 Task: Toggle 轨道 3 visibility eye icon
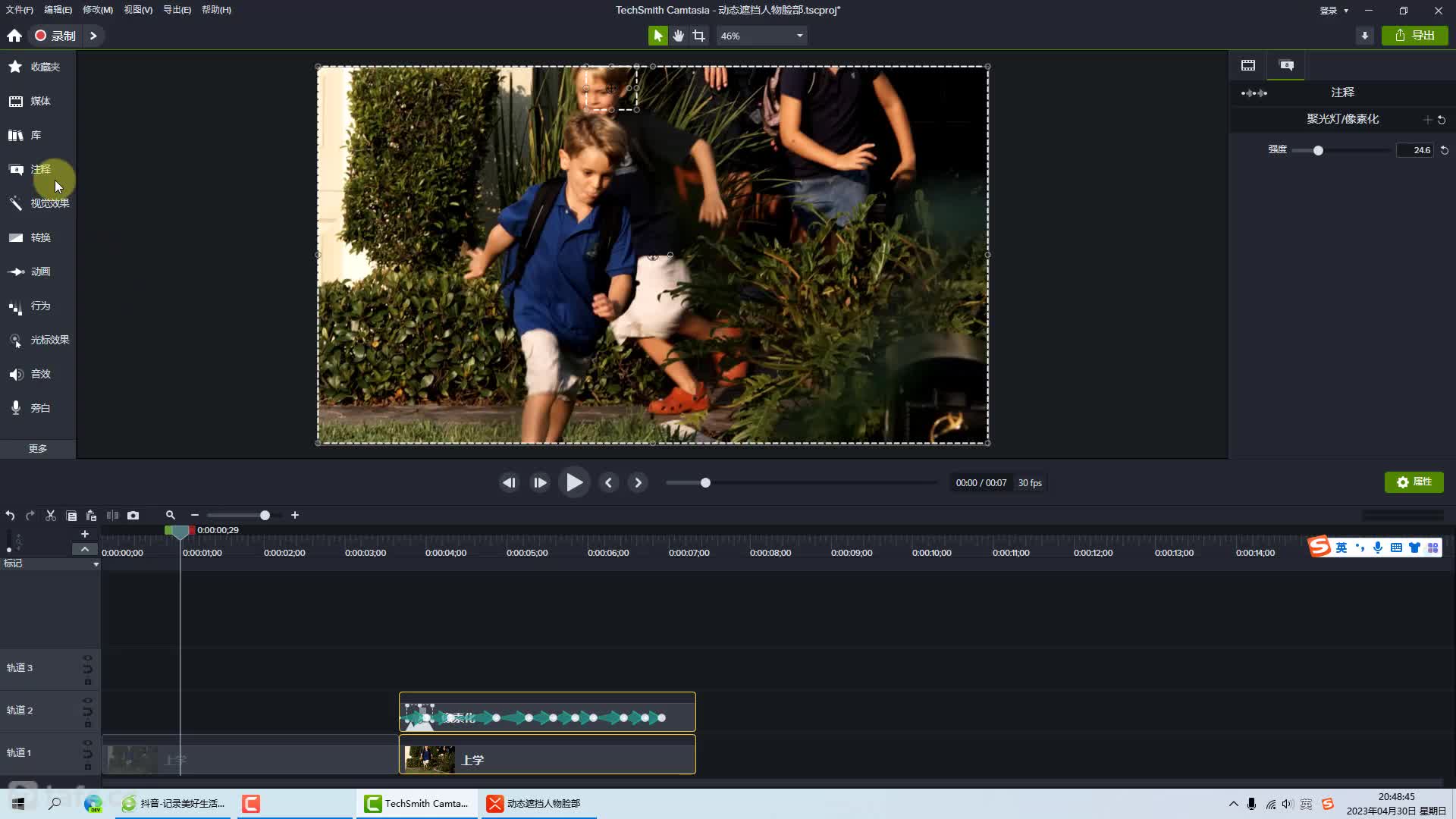coord(87,657)
